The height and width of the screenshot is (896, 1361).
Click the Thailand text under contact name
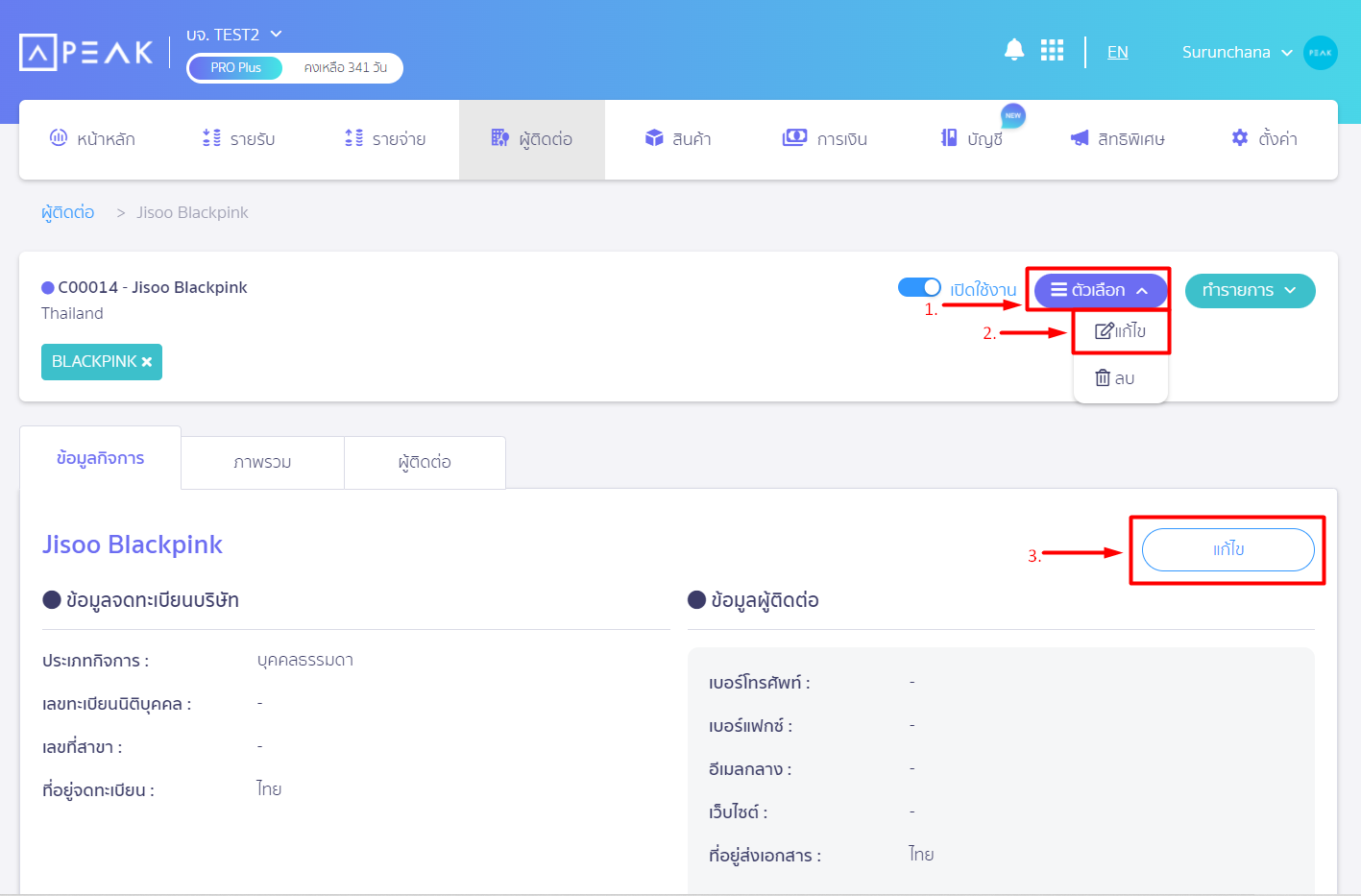click(72, 313)
